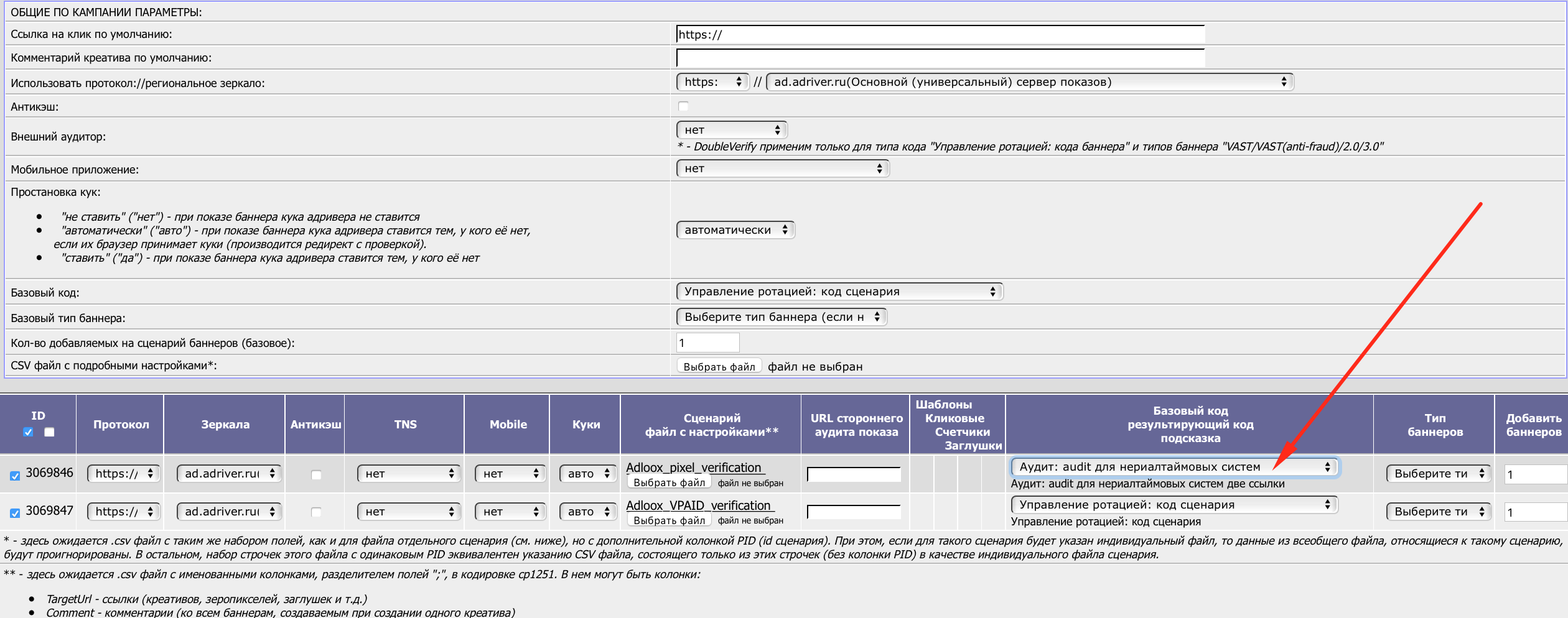Click the hint text about две ссылки audit
The width and height of the screenshot is (1568, 618).
1147,484
